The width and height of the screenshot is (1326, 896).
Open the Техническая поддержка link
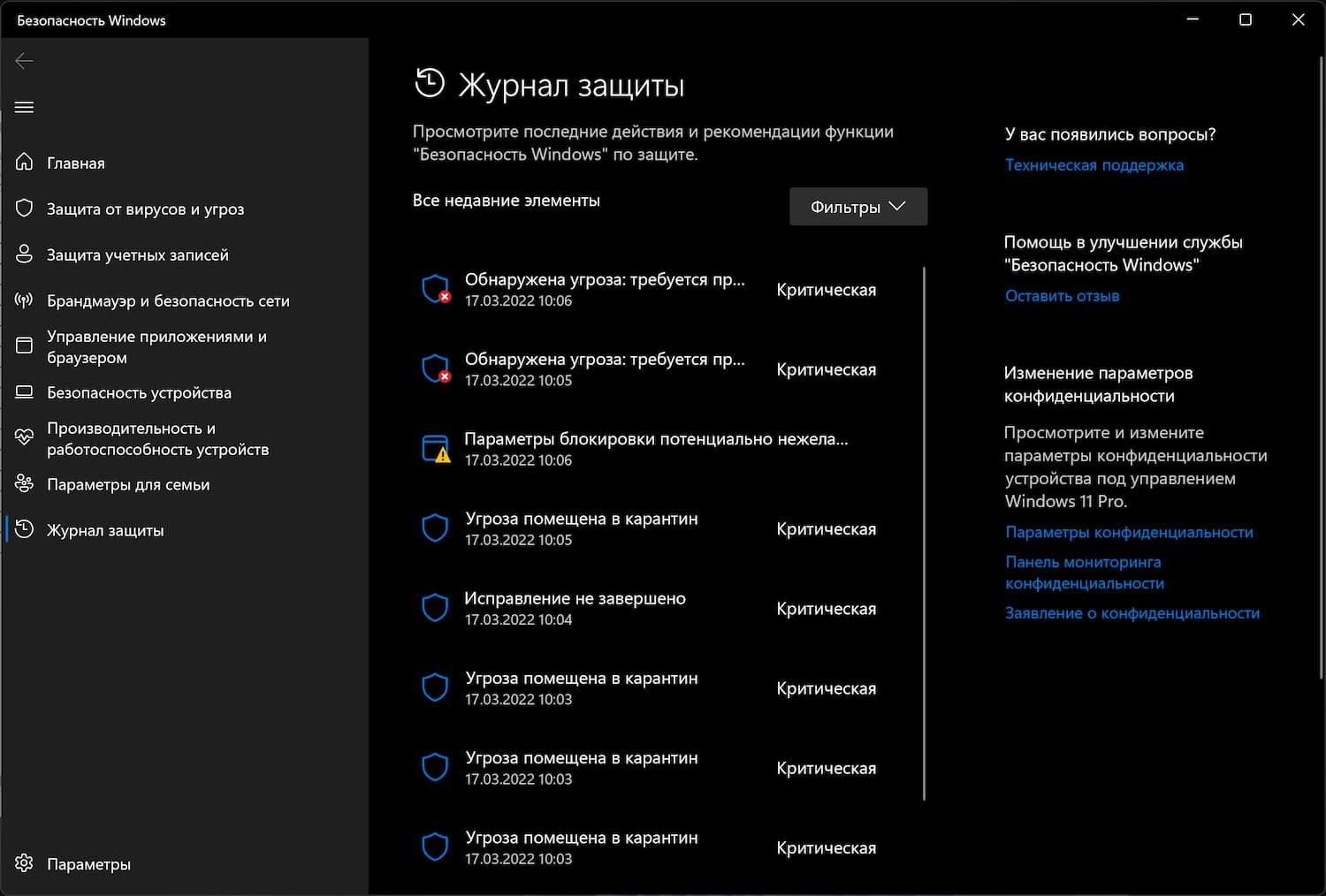pyautogui.click(x=1094, y=165)
